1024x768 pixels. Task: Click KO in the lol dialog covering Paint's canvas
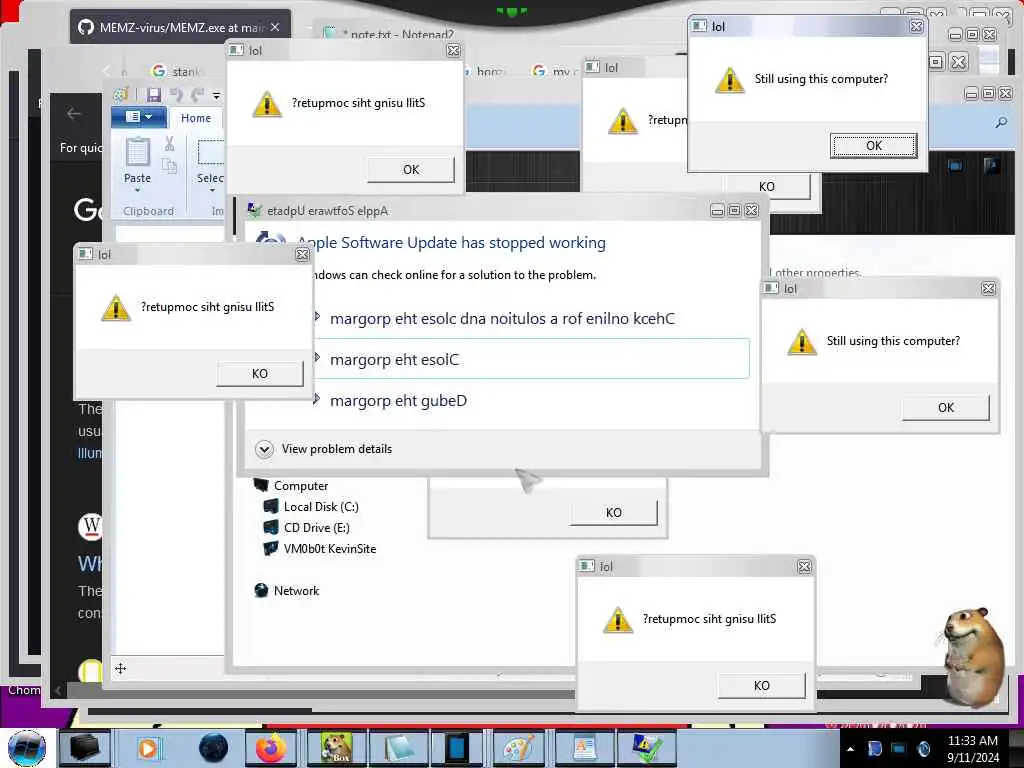(260, 374)
